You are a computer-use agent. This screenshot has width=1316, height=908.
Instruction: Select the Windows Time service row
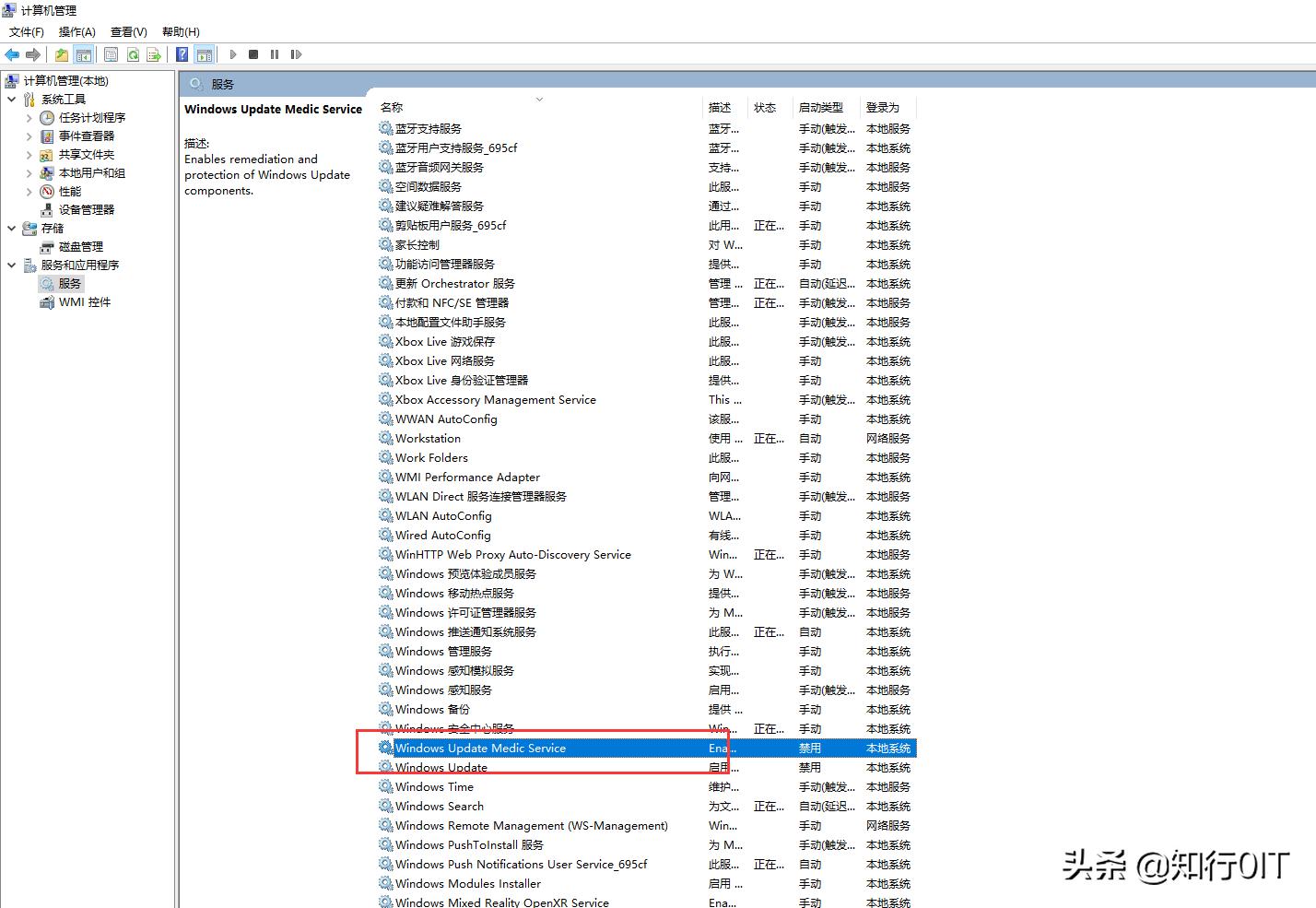[436, 786]
